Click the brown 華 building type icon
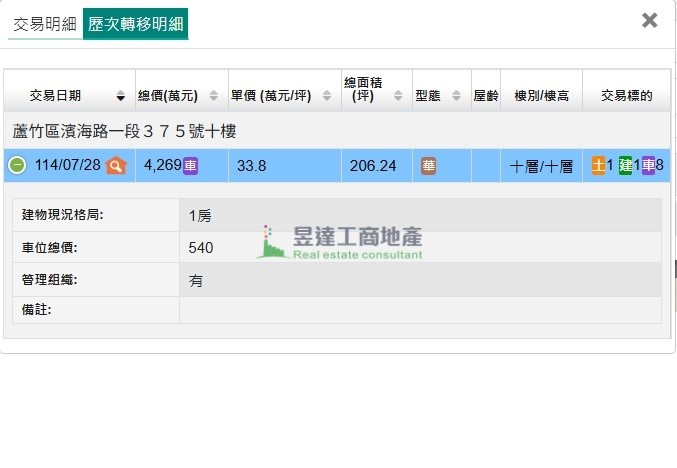Image resolution: width=677 pixels, height=468 pixels. [428, 166]
